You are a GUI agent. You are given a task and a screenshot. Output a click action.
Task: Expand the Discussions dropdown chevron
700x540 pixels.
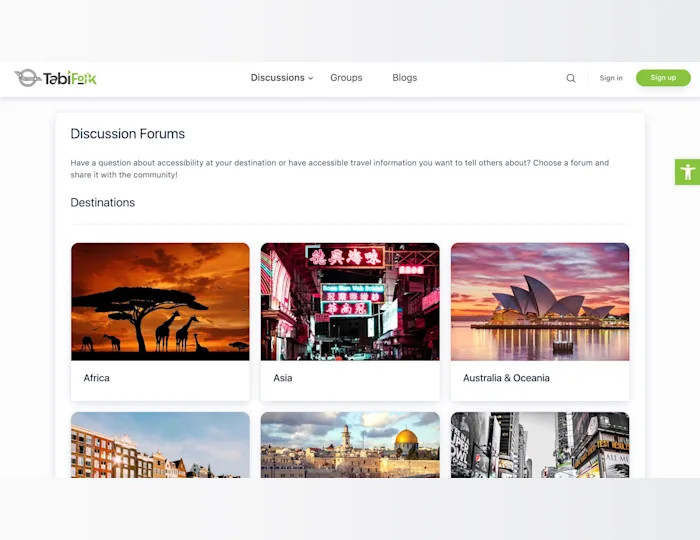point(311,78)
